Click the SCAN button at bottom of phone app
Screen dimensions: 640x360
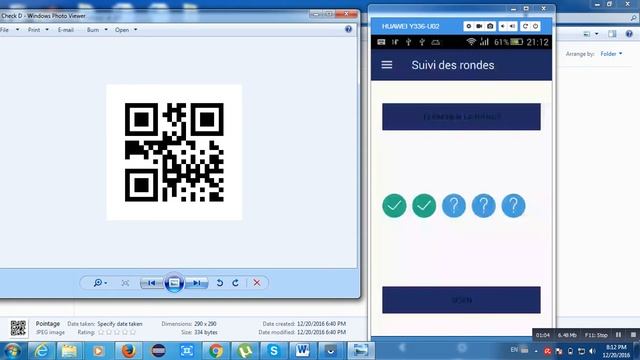point(461,300)
